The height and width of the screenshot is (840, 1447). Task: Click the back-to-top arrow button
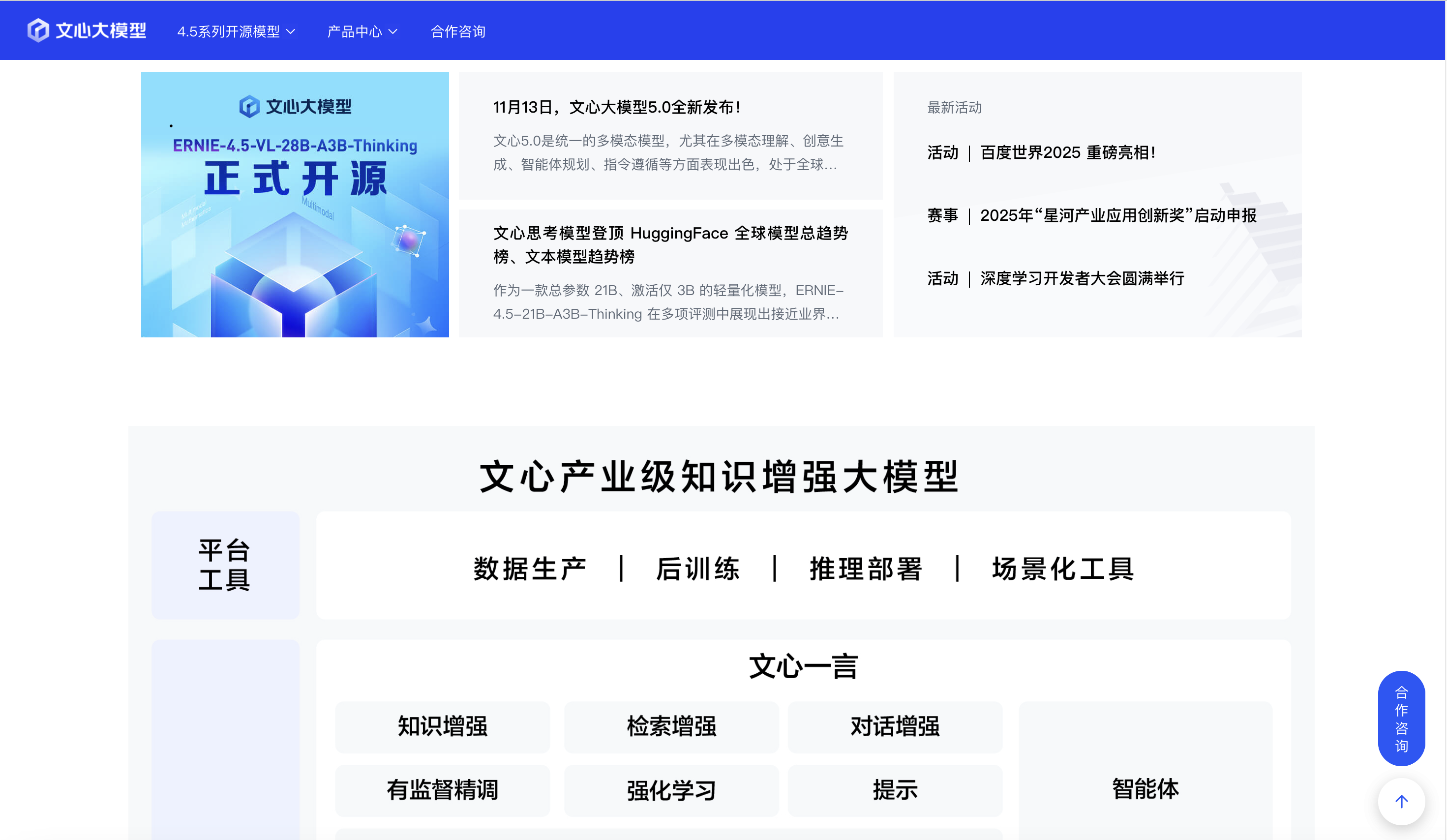pos(1401,802)
